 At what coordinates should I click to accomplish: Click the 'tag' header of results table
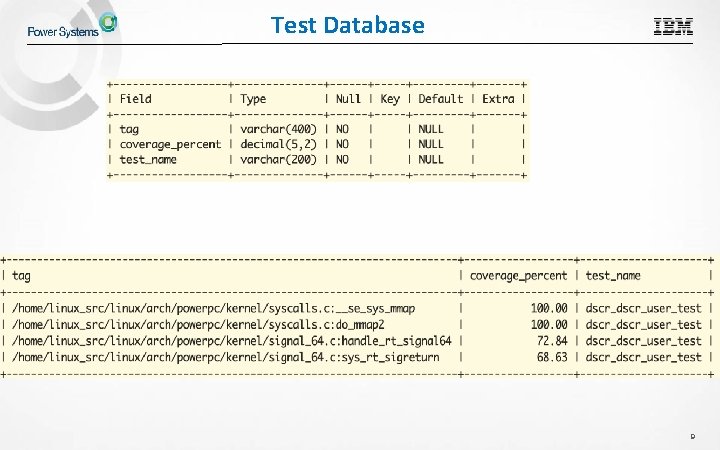click(x=21, y=276)
